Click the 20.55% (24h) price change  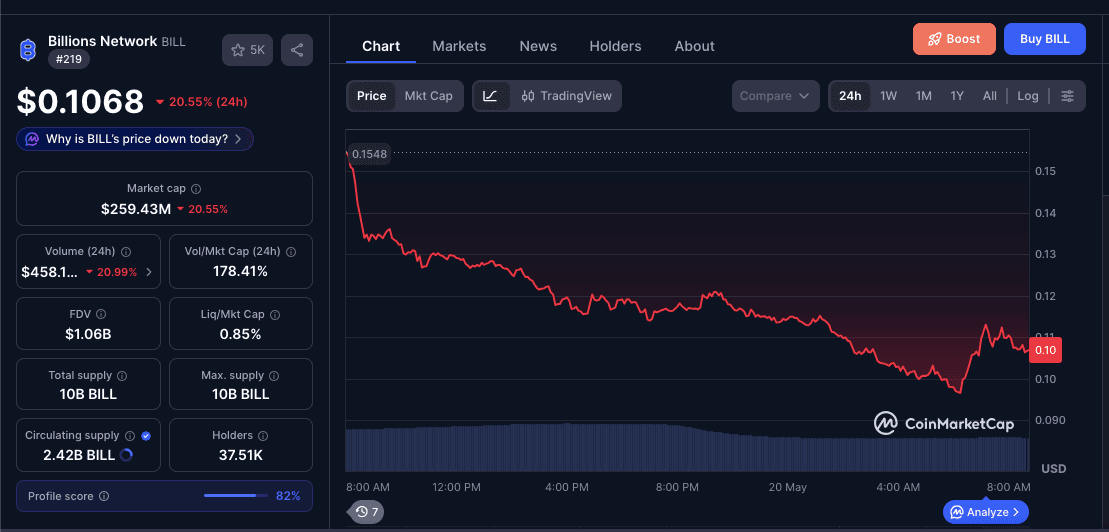click(x=202, y=102)
